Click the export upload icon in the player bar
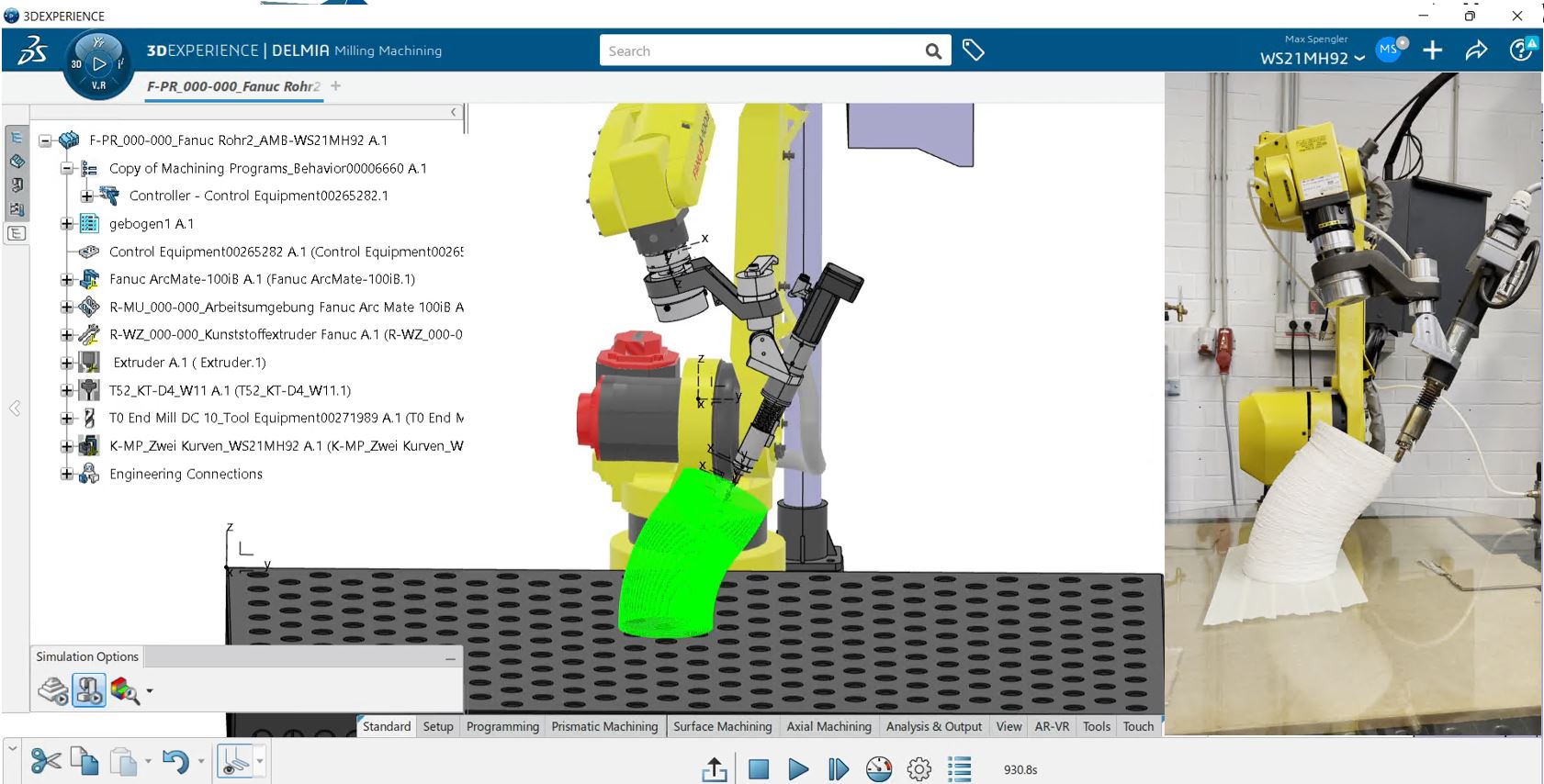Viewport: 1544px width, 784px height. 715,768
